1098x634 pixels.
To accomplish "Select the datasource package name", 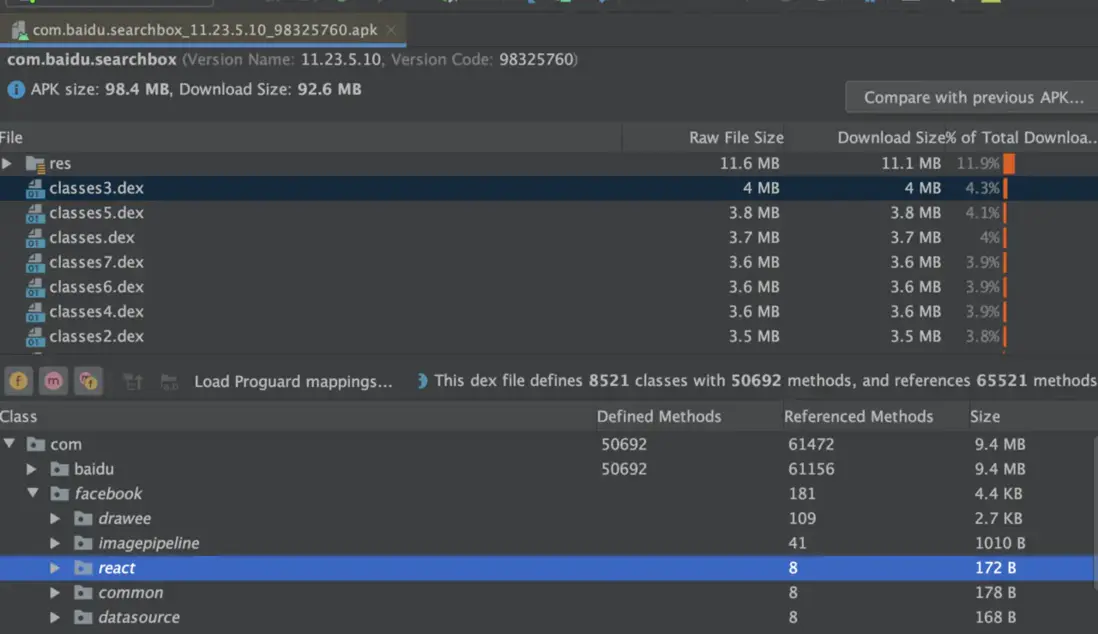I will (x=139, y=617).
